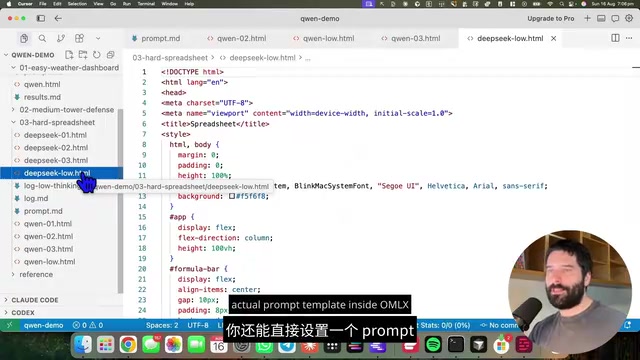Open deepseek-02.html file
The width and height of the screenshot is (640, 360).
point(56,147)
